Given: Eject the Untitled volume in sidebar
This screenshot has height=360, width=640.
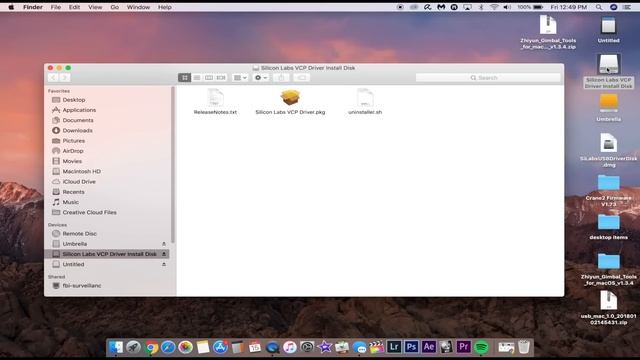Looking at the screenshot, I should click(164, 264).
